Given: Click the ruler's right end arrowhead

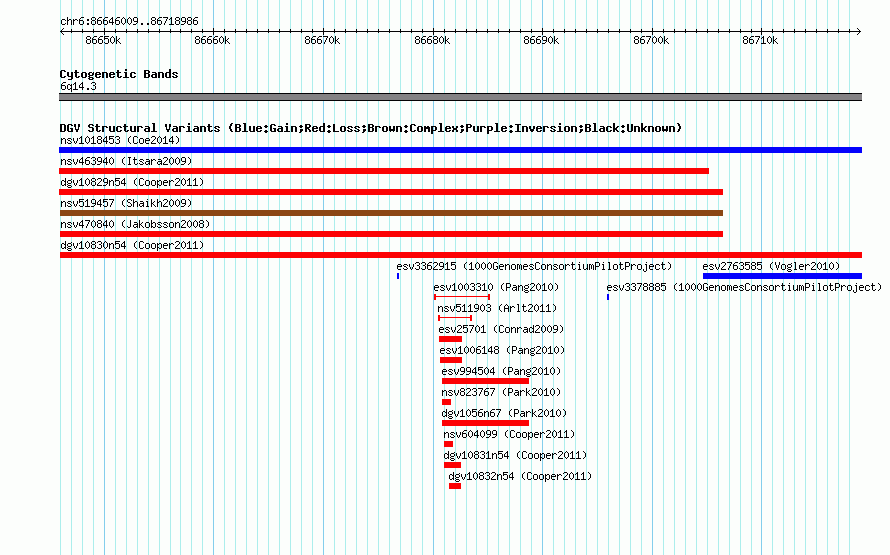Looking at the screenshot, I should pos(859,32).
